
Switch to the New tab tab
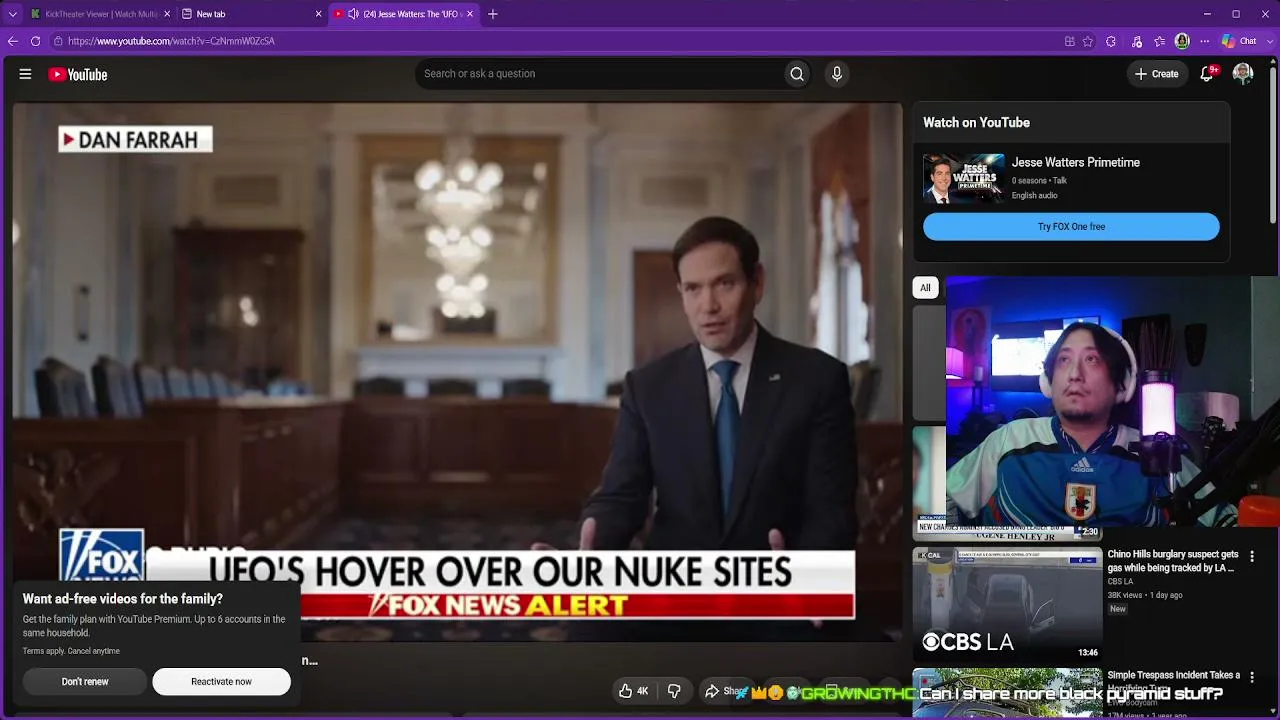[252, 14]
